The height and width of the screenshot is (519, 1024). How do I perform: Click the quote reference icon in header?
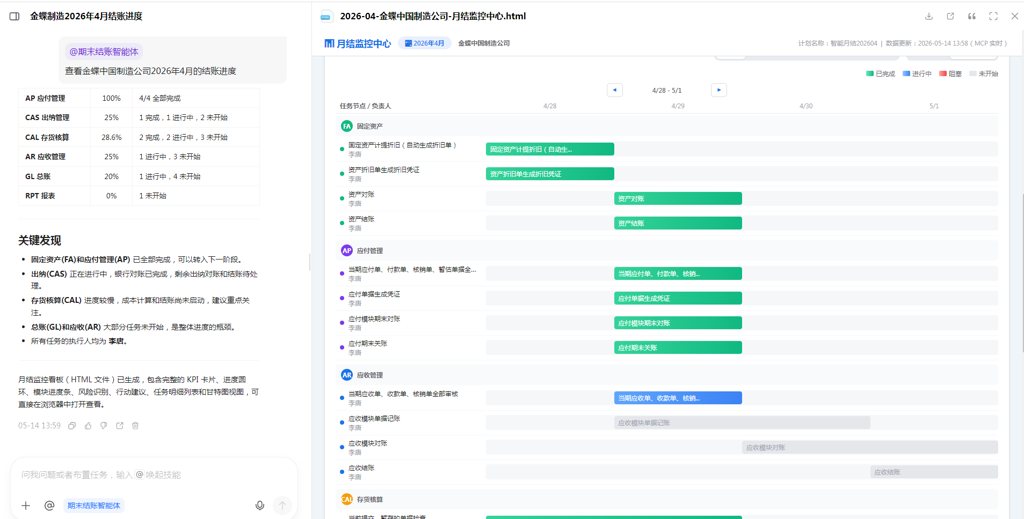(972, 16)
